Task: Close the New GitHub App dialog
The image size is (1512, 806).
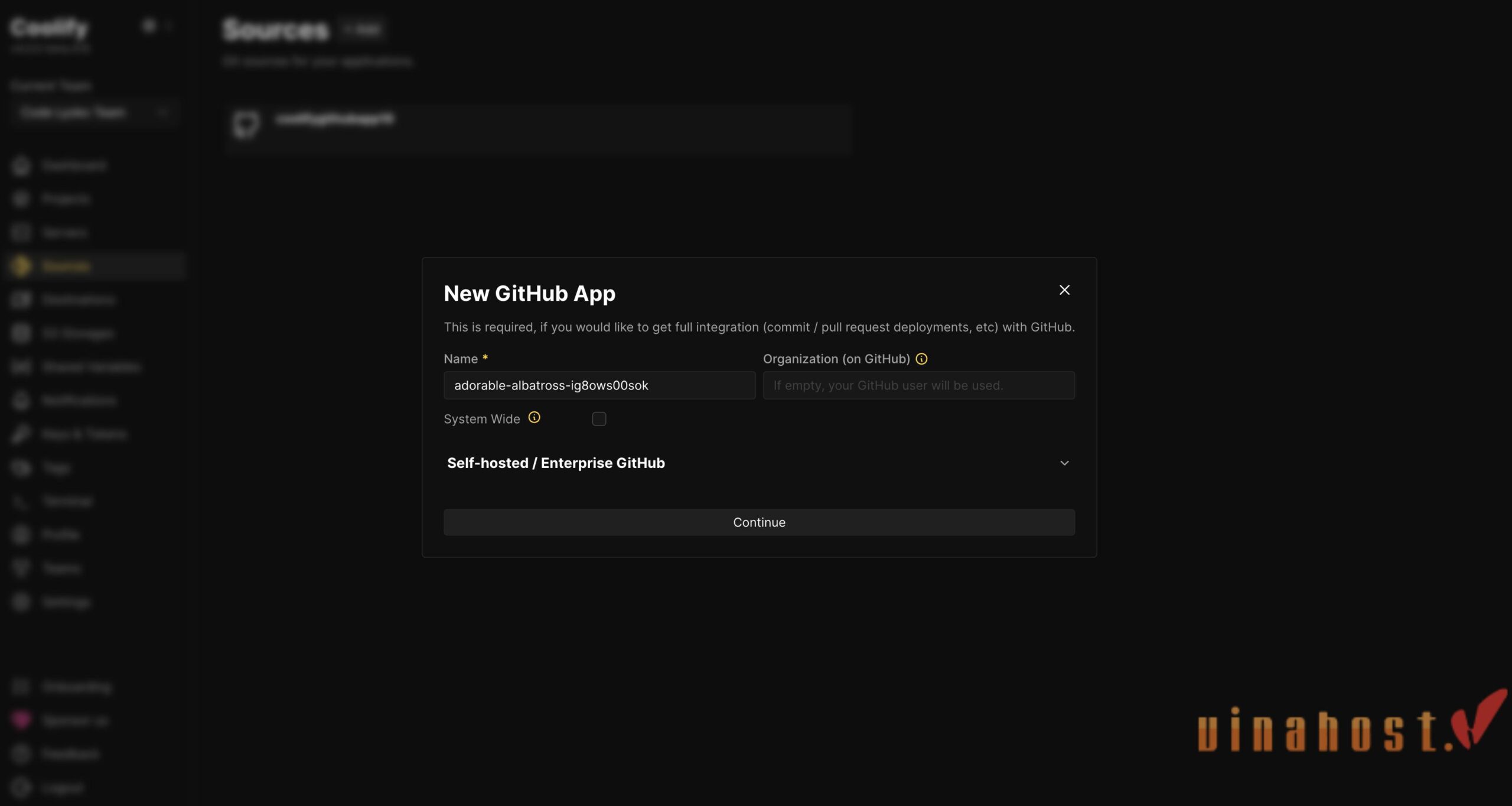Action: pos(1064,290)
